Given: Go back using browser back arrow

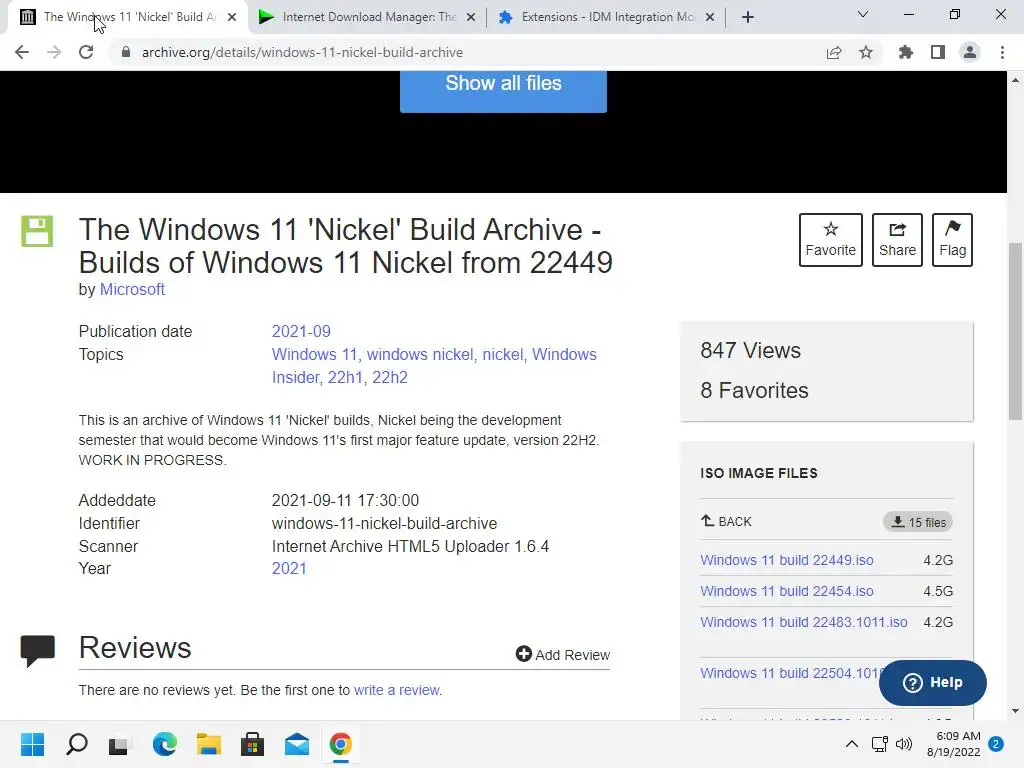Looking at the screenshot, I should point(22,52).
